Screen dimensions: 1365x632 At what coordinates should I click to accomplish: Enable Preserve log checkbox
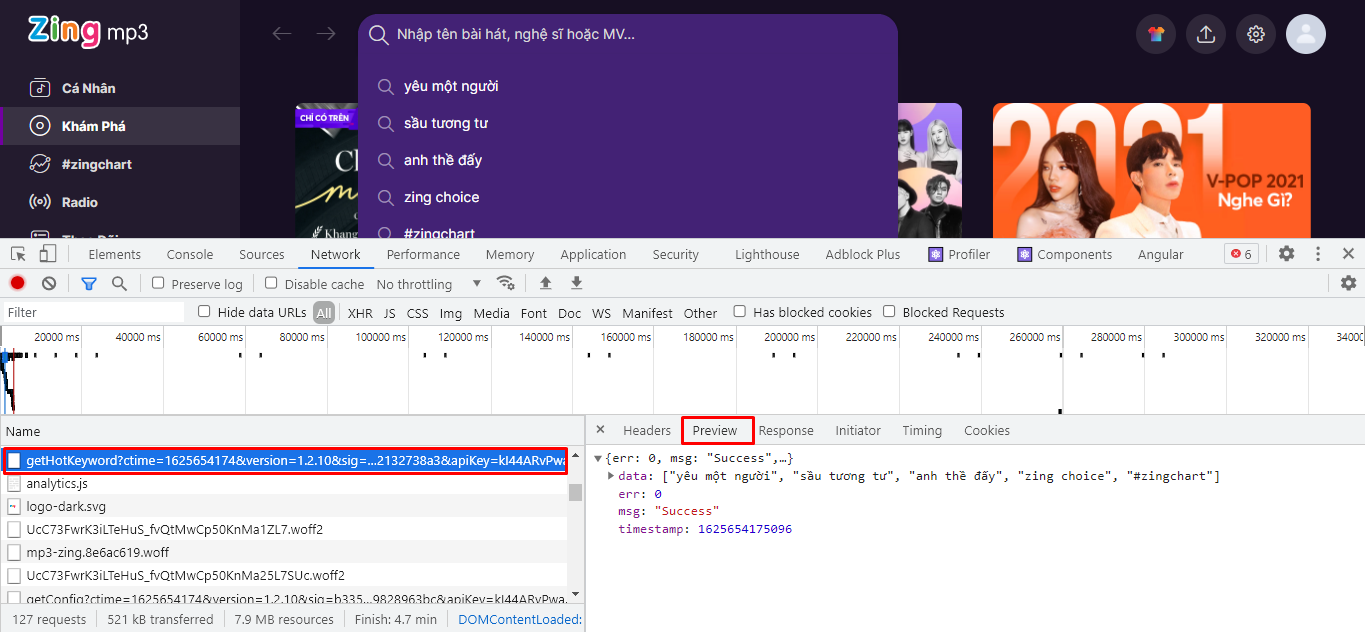158,283
